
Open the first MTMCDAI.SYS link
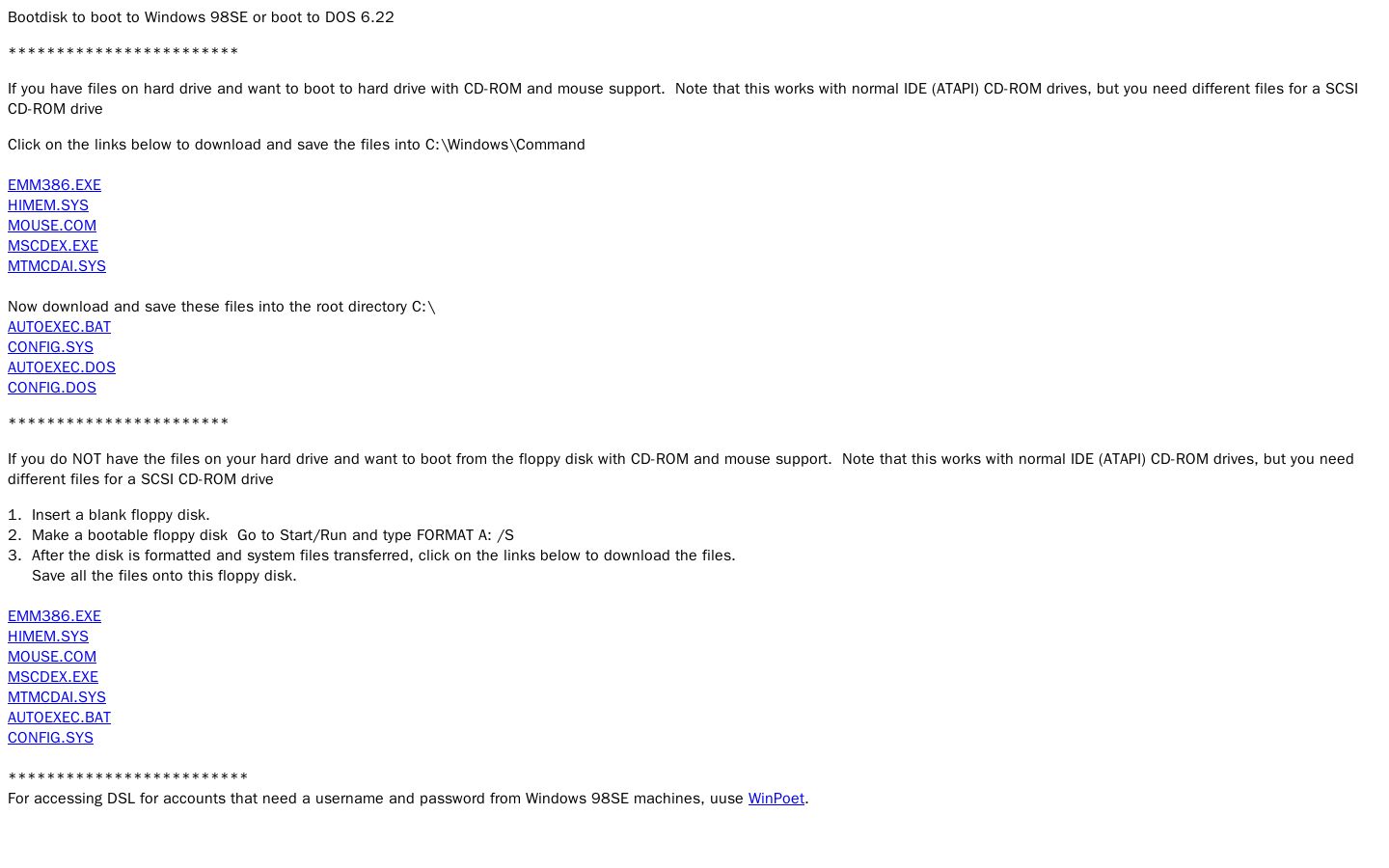tap(57, 266)
